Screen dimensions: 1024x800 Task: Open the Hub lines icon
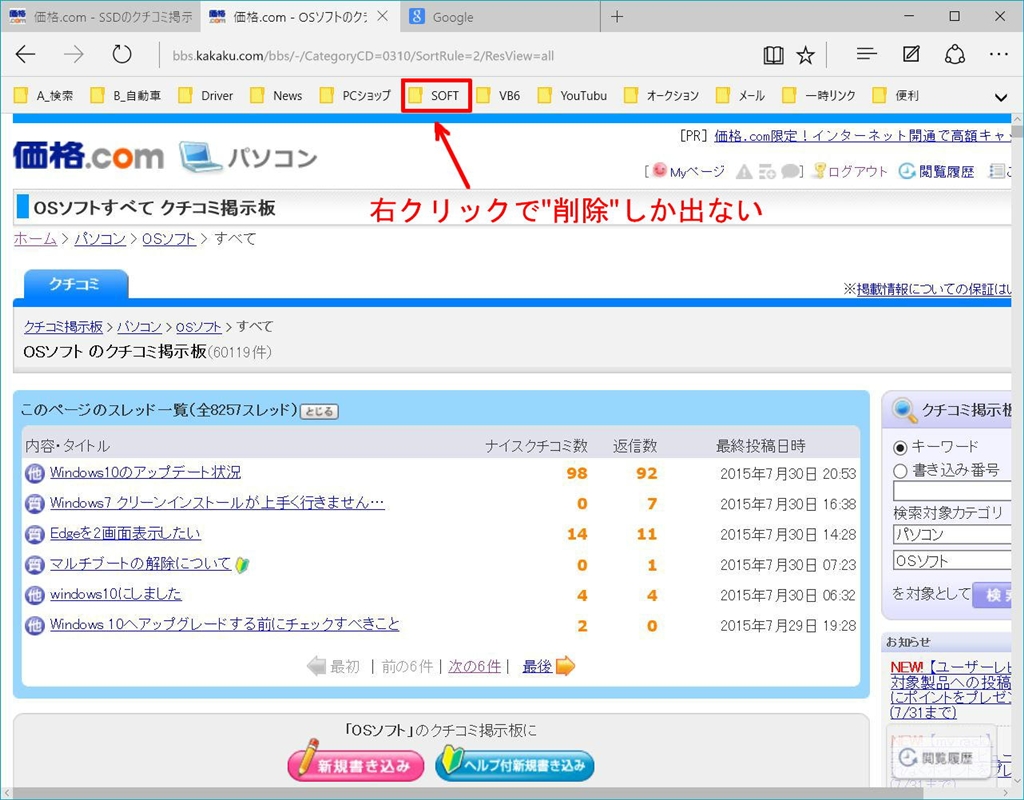[867, 54]
